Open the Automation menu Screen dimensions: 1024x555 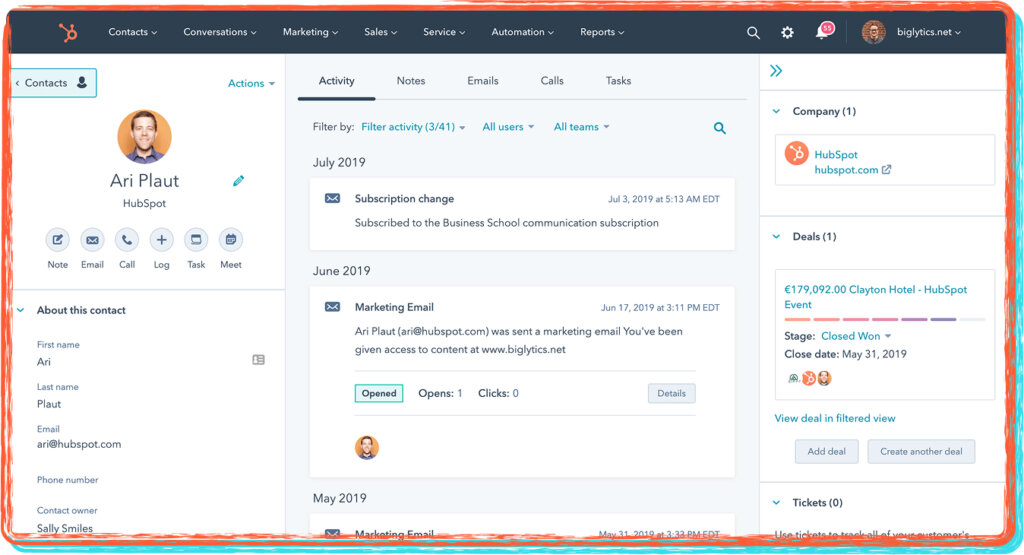coord(522,32)
